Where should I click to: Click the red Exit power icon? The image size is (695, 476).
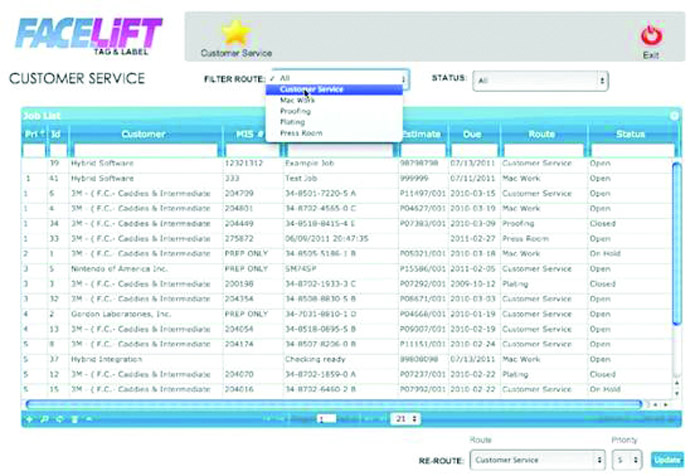(x=651, y=35)
